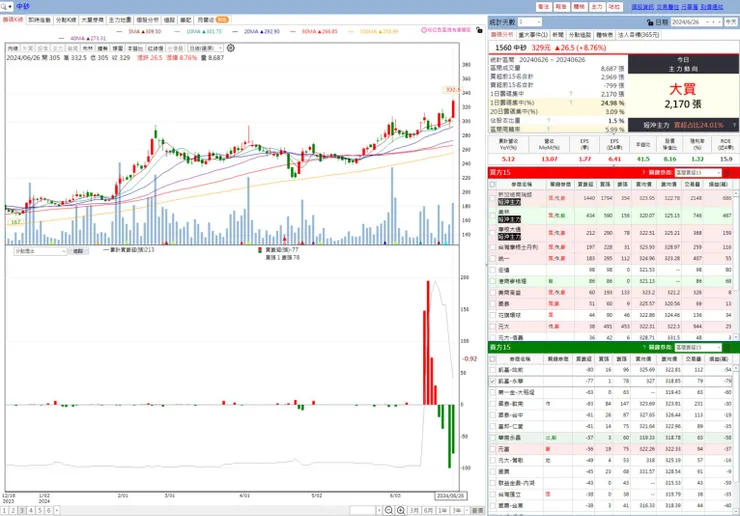Click the red square icon in 買方15 header
Image resolution: width=740 pixels, height=516 pixels.
tap(727, 173)
